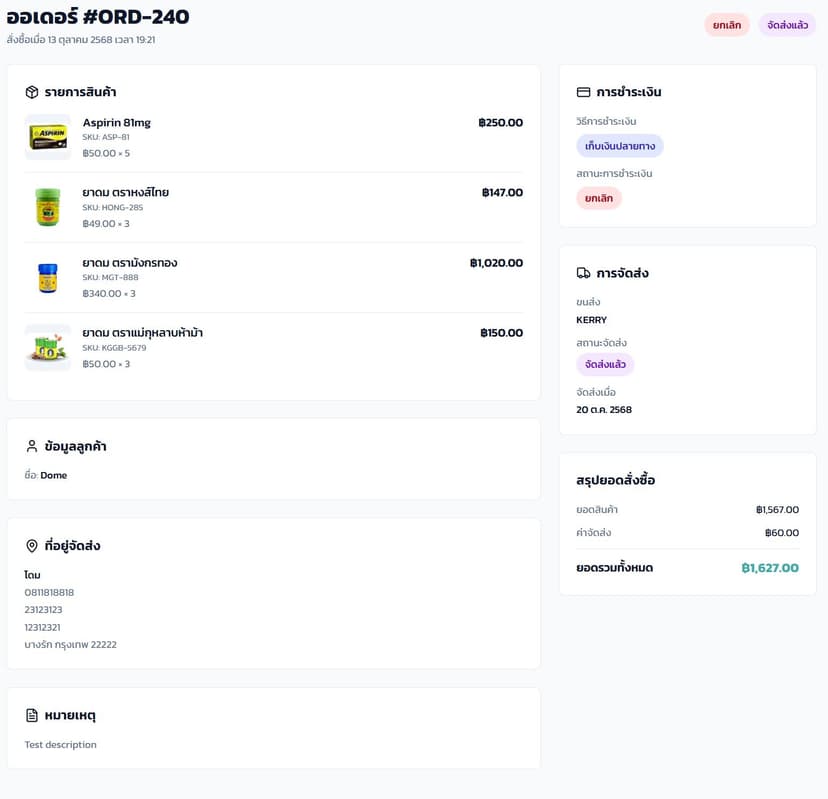The height and width of the screenshot is (799, 828).
Task: Click the SKU: MGT-888 text
Action: [x=110, y=277]
